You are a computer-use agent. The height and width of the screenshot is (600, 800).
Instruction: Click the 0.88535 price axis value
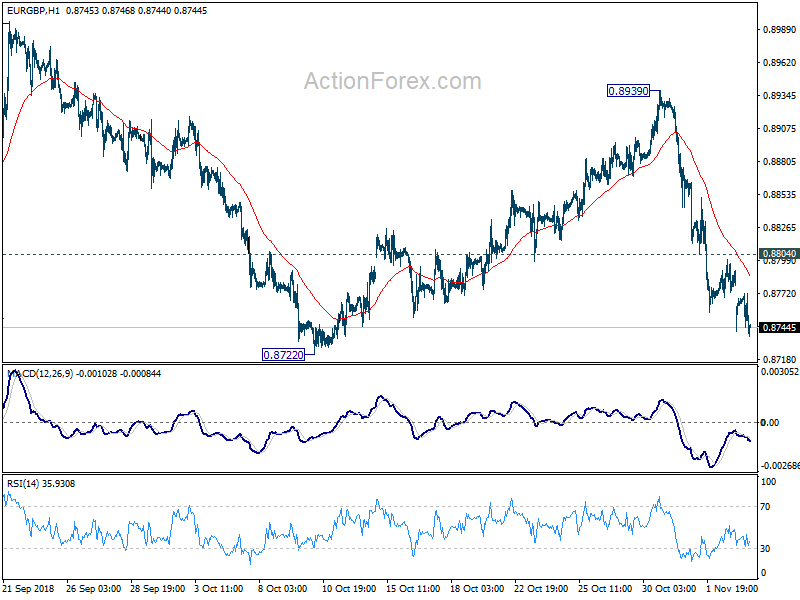(779, 194)
